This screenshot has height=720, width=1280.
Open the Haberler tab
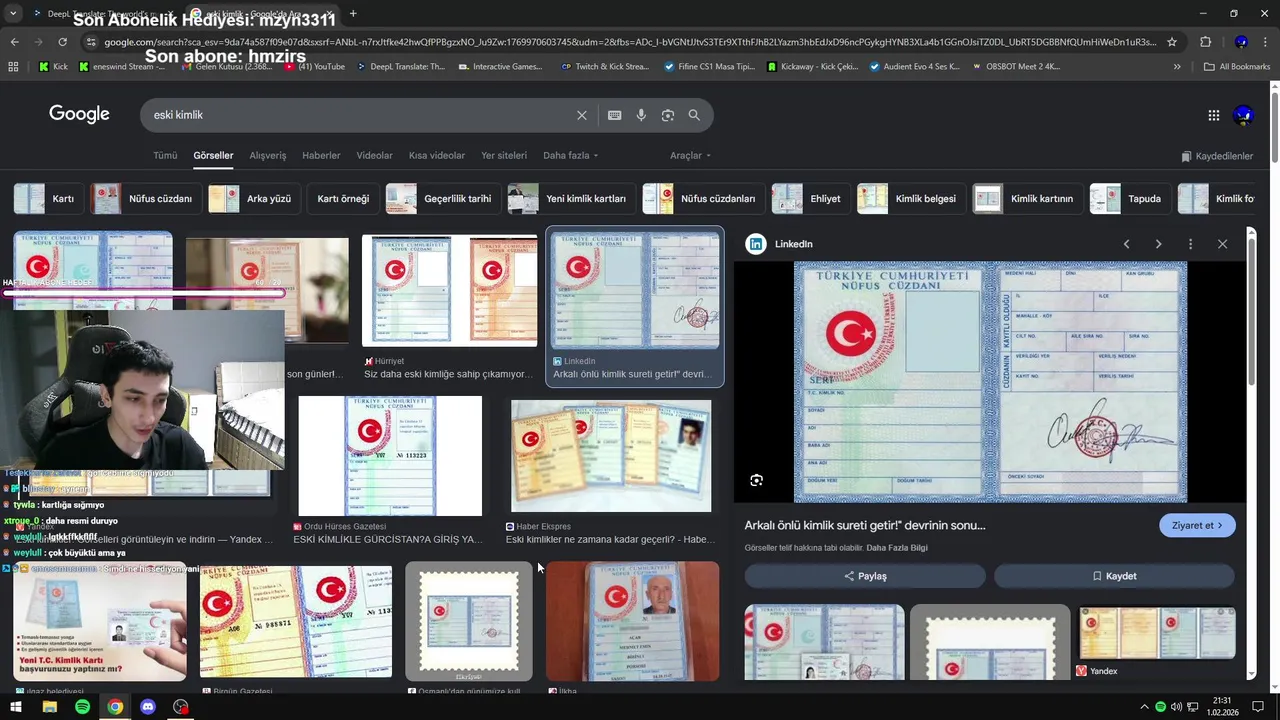[321, 156]
